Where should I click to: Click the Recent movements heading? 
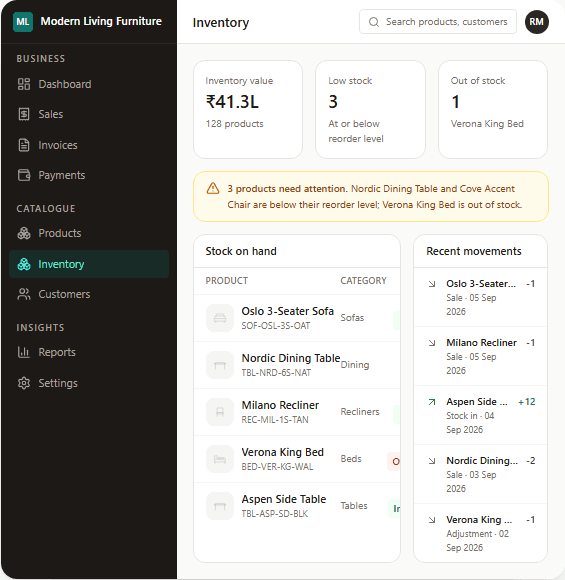[x=474, y=251]
